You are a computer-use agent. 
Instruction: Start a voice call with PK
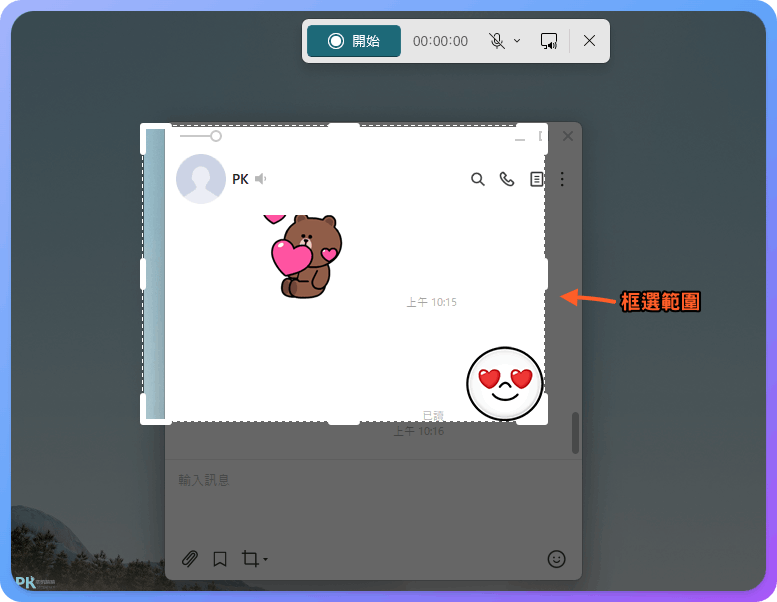tap(506, 179)
